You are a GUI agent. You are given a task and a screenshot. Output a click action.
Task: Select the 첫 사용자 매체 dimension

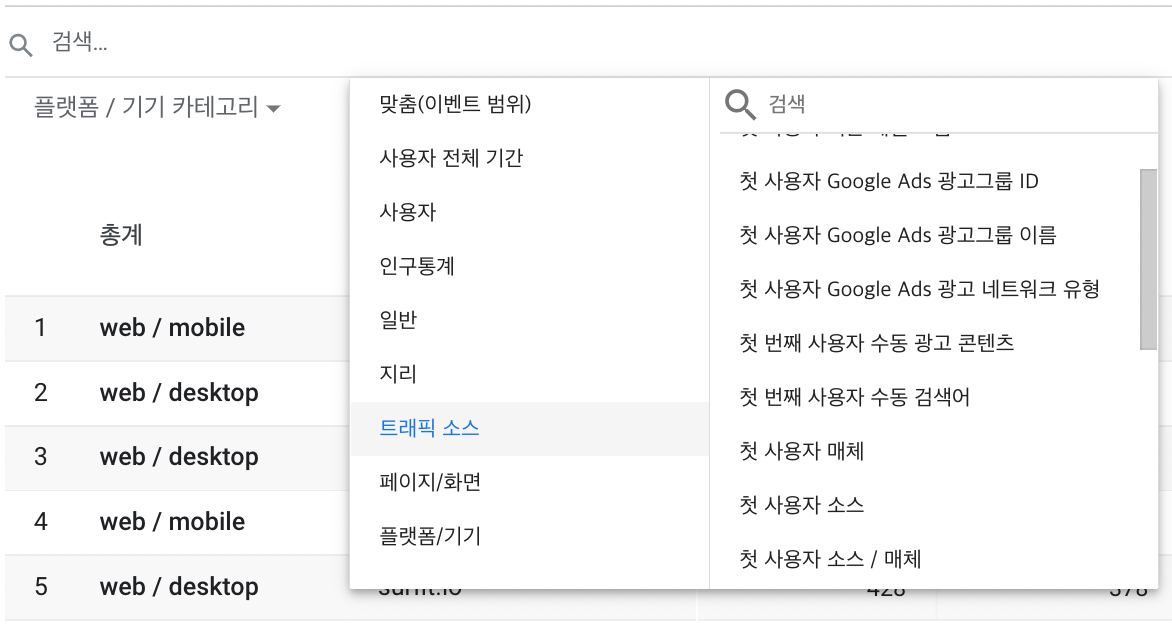tap(801, 451)
